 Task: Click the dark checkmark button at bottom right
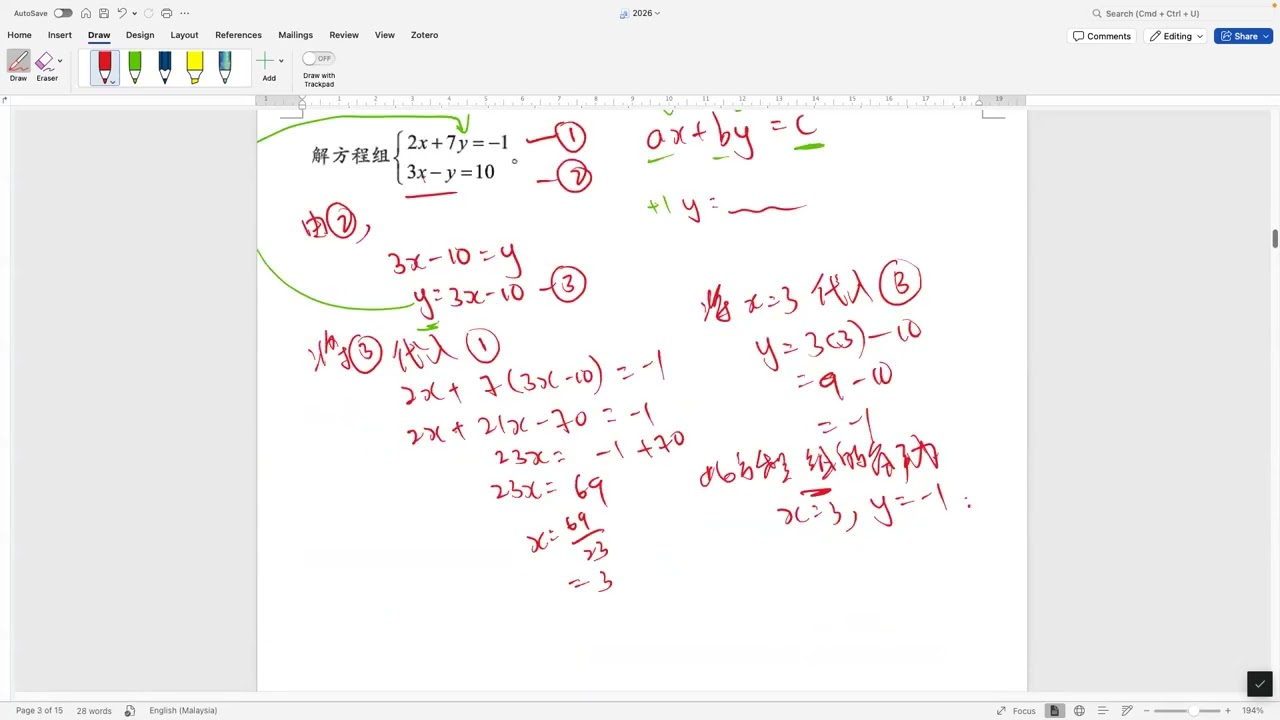tap(1260, 684)
